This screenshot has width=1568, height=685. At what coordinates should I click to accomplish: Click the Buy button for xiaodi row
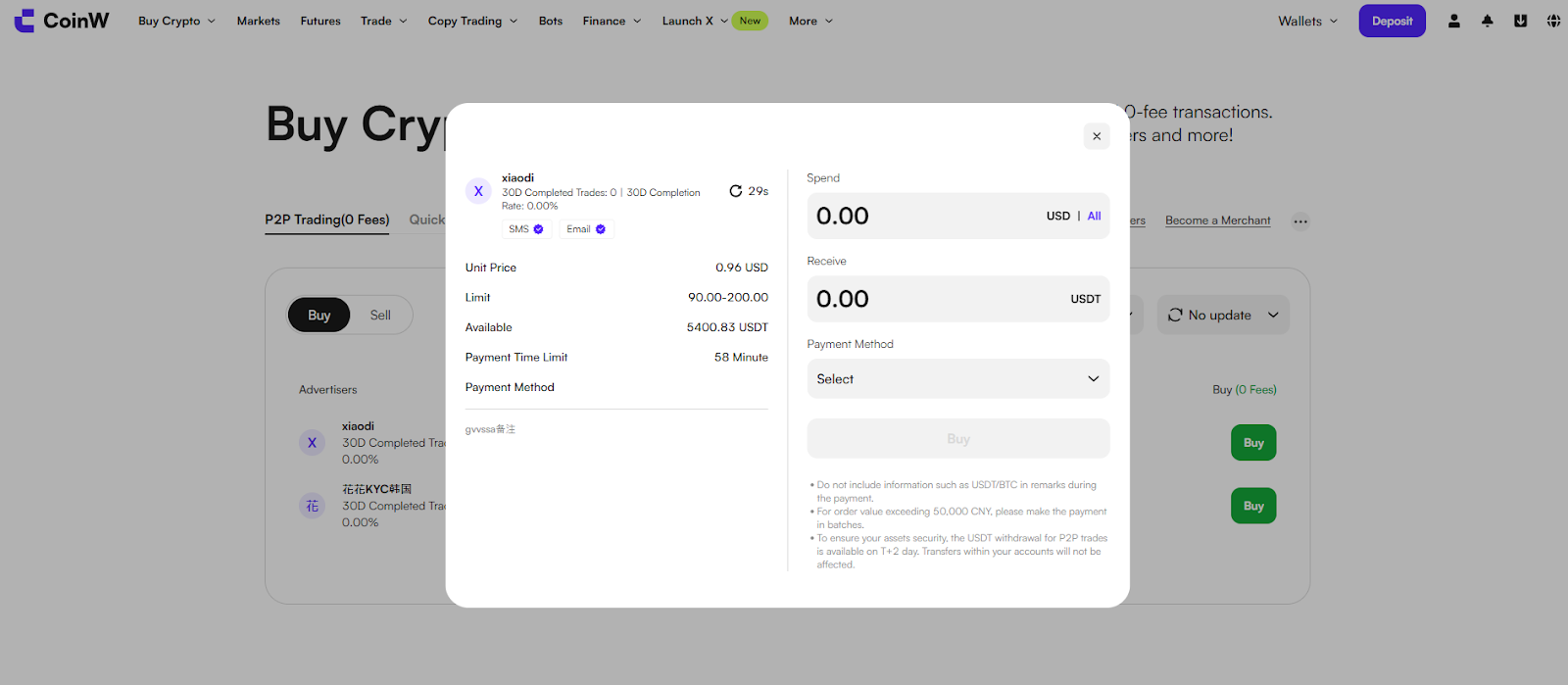1253,443
